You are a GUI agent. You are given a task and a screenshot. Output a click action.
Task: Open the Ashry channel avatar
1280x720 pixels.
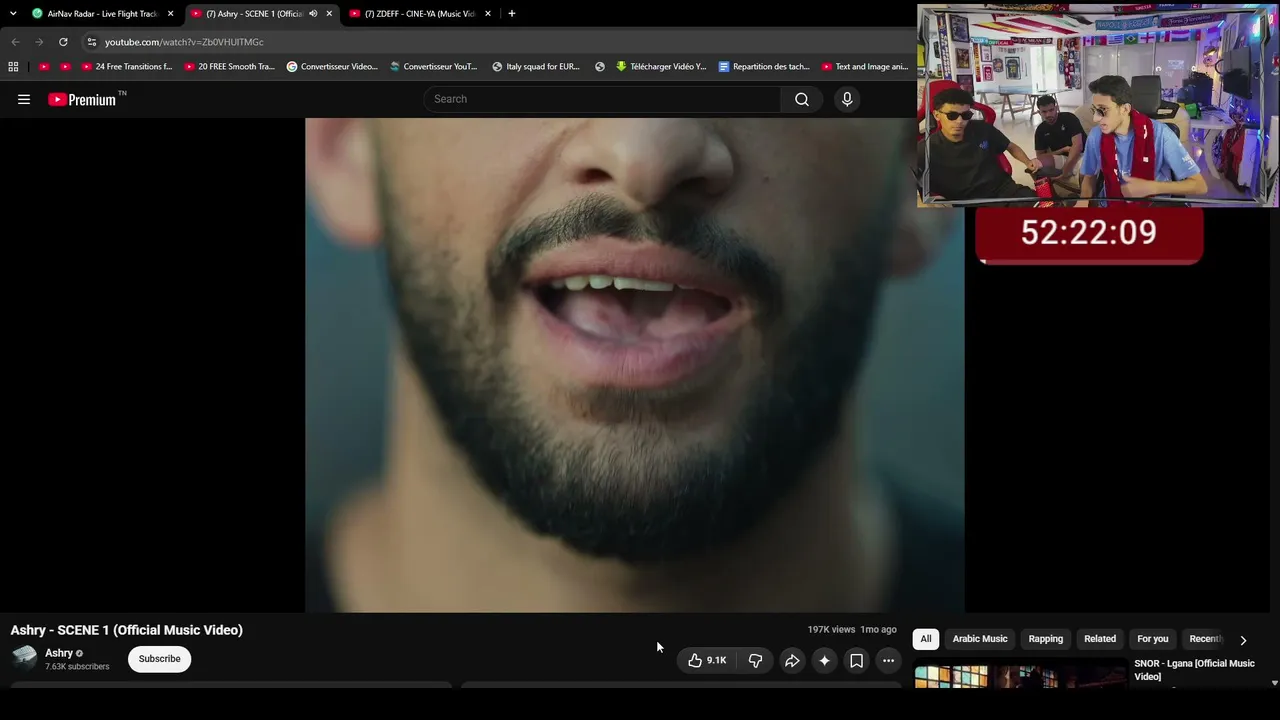pos(24,658)
